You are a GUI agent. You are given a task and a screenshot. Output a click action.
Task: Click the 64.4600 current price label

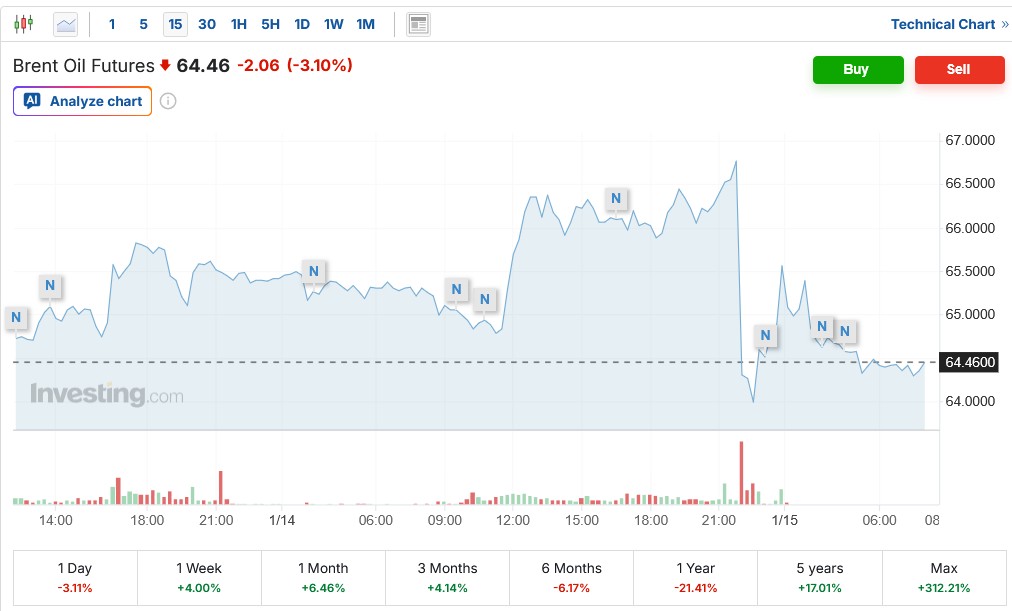pos(970,362)
